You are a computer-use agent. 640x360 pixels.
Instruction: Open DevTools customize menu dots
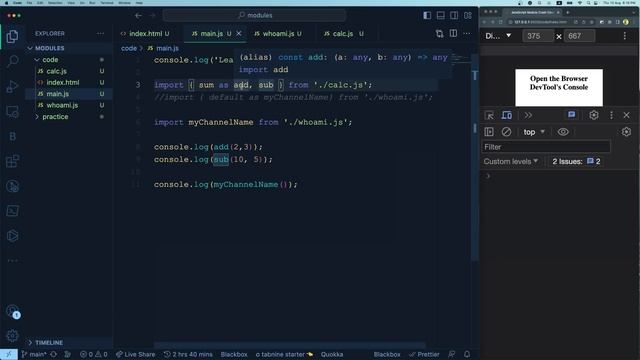click(x=611, y=115)
